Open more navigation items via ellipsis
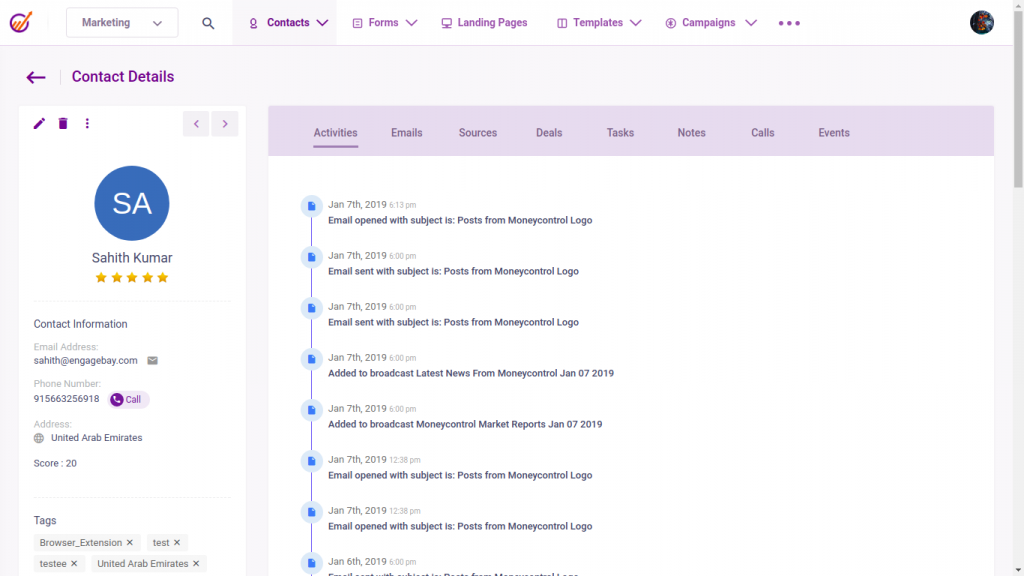The image size is (1024, 576). click(789, 23)
